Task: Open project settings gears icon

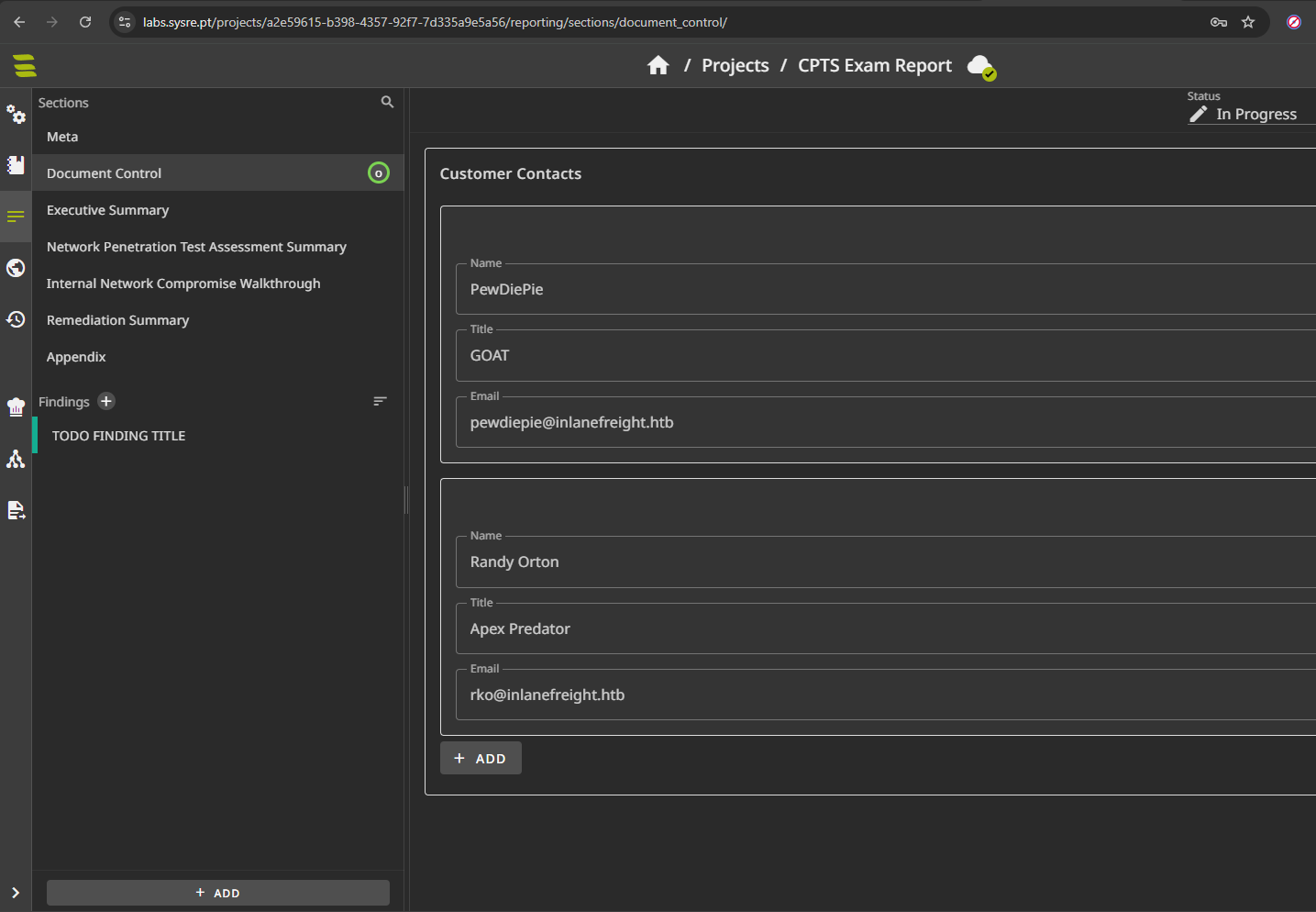Action: [x=16, y=115]
